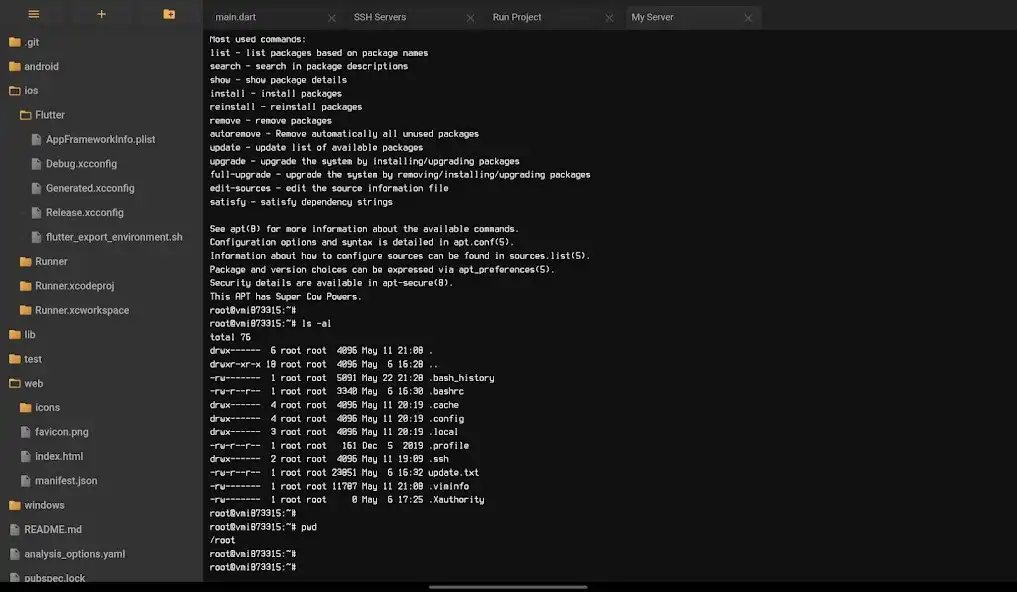1017x592 pixels.
Task: Click the new folder icon
Action: tap(169, 14)
